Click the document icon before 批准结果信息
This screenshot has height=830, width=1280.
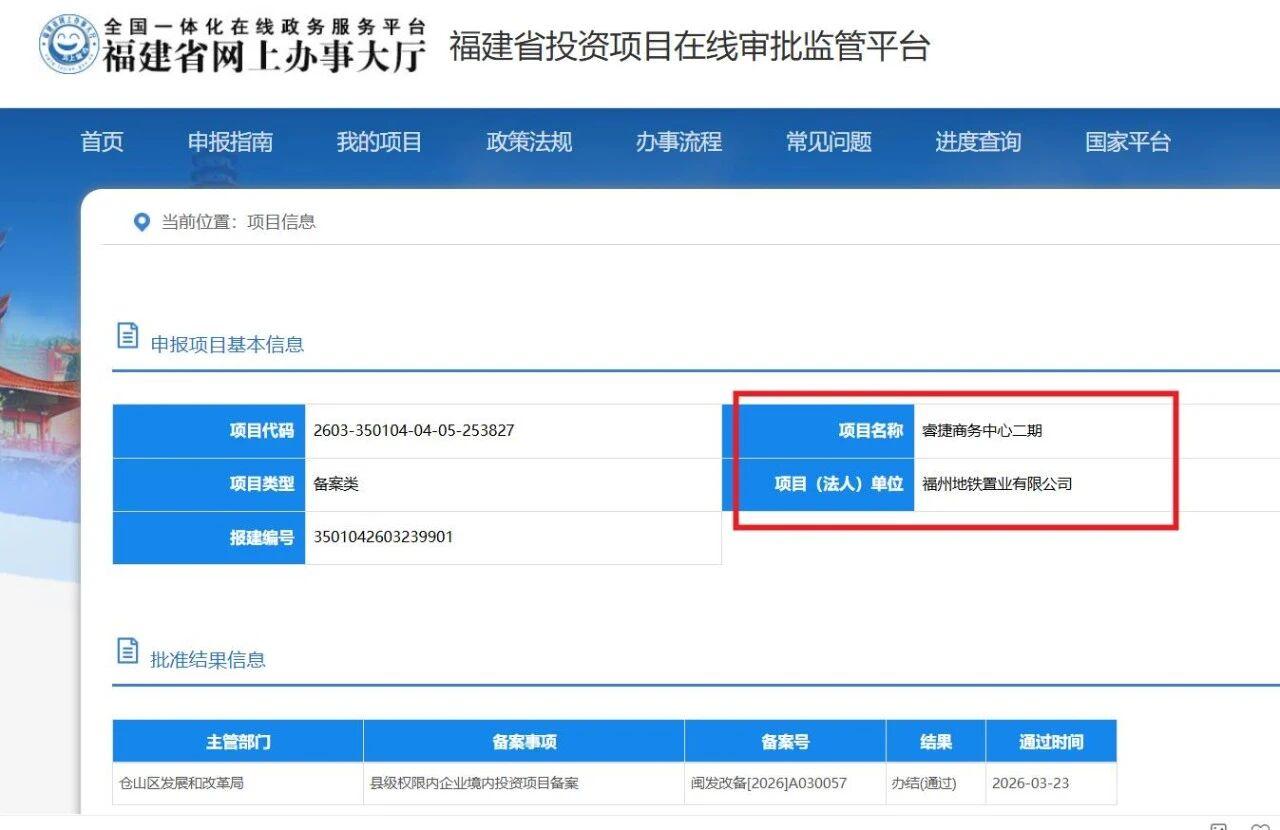click(127, 650)
